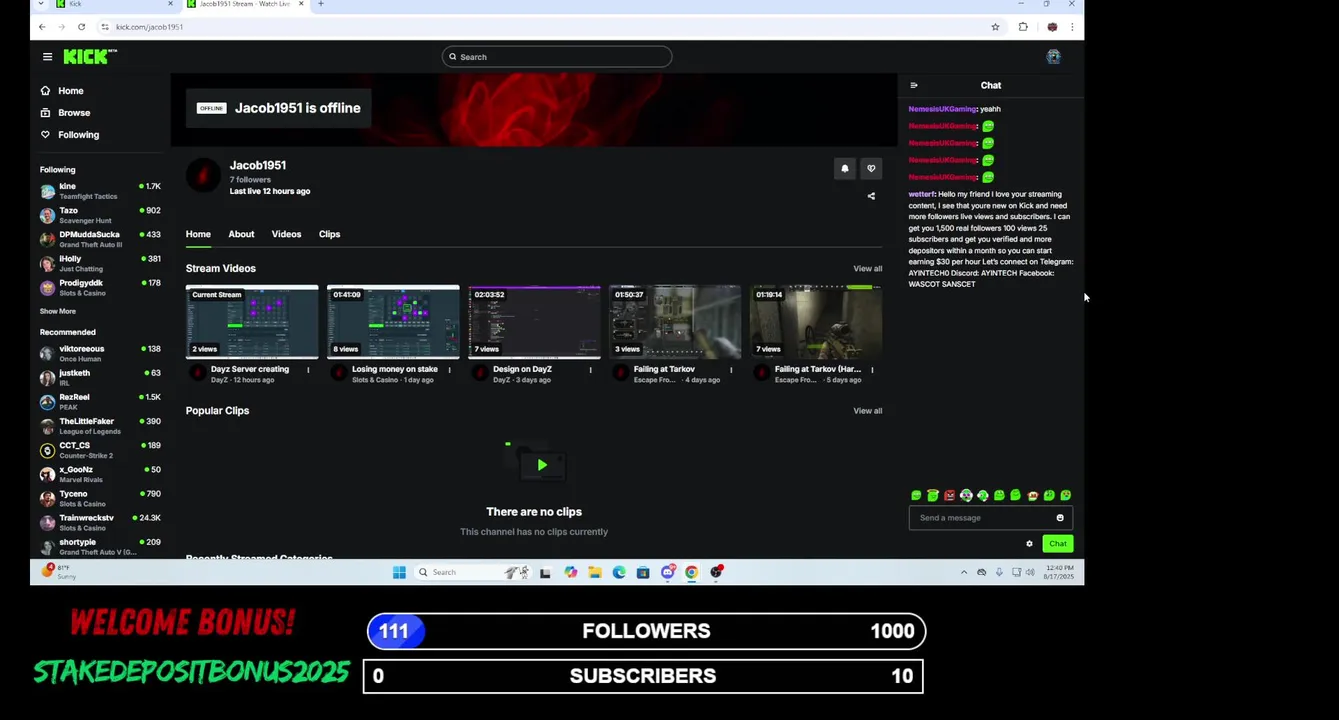1339x720 pixels.
Task: Open File Explorer from taskbar
Action: click(x=595, y=573)
